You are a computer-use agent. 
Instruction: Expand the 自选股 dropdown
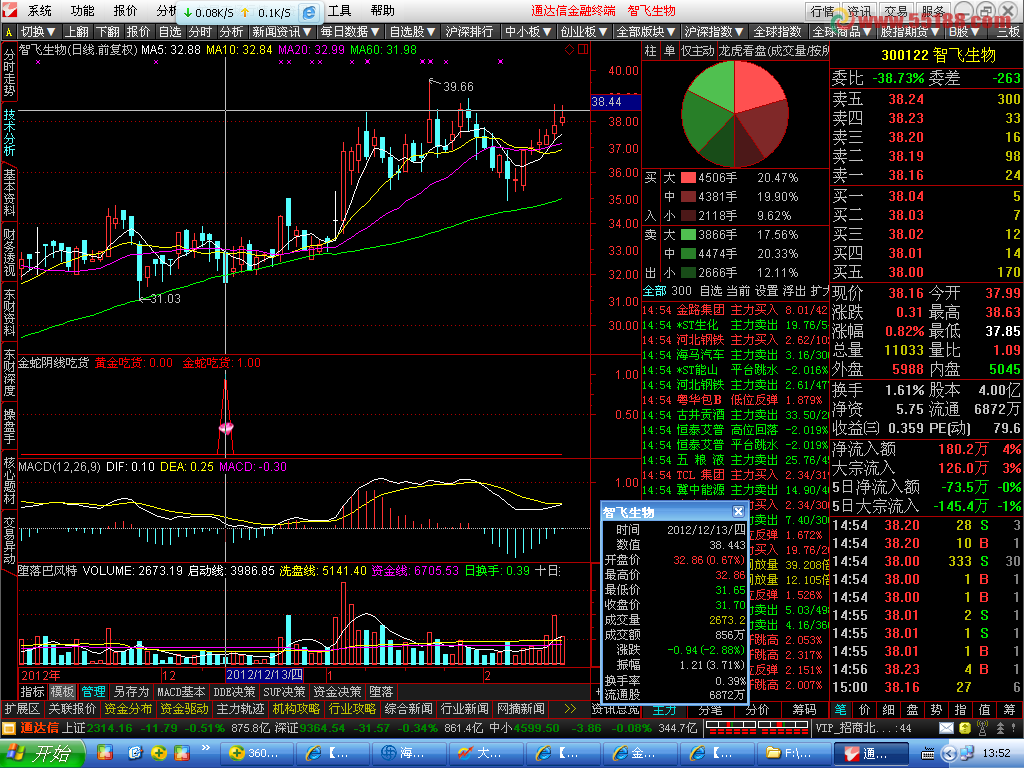pyautogui.click(x=413, y=31)
